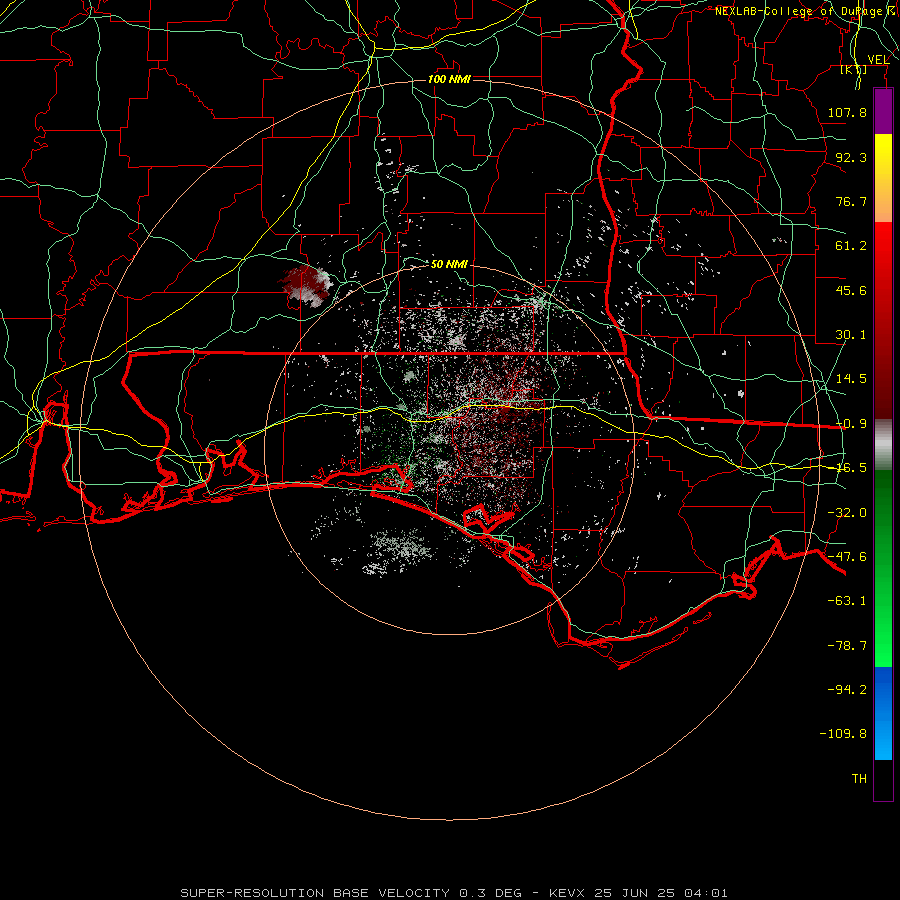900x900 pixels.
Task: Click the Super-Resolution Base Velocity caption
Action: tap(454, 893)
